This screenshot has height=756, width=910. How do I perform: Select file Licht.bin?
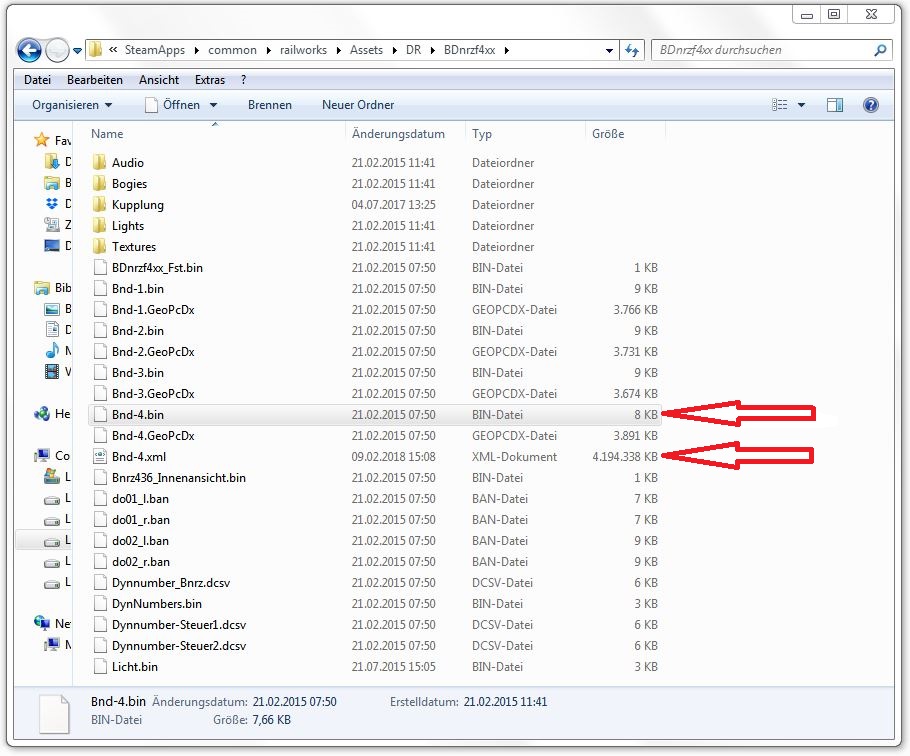point(135,667)
